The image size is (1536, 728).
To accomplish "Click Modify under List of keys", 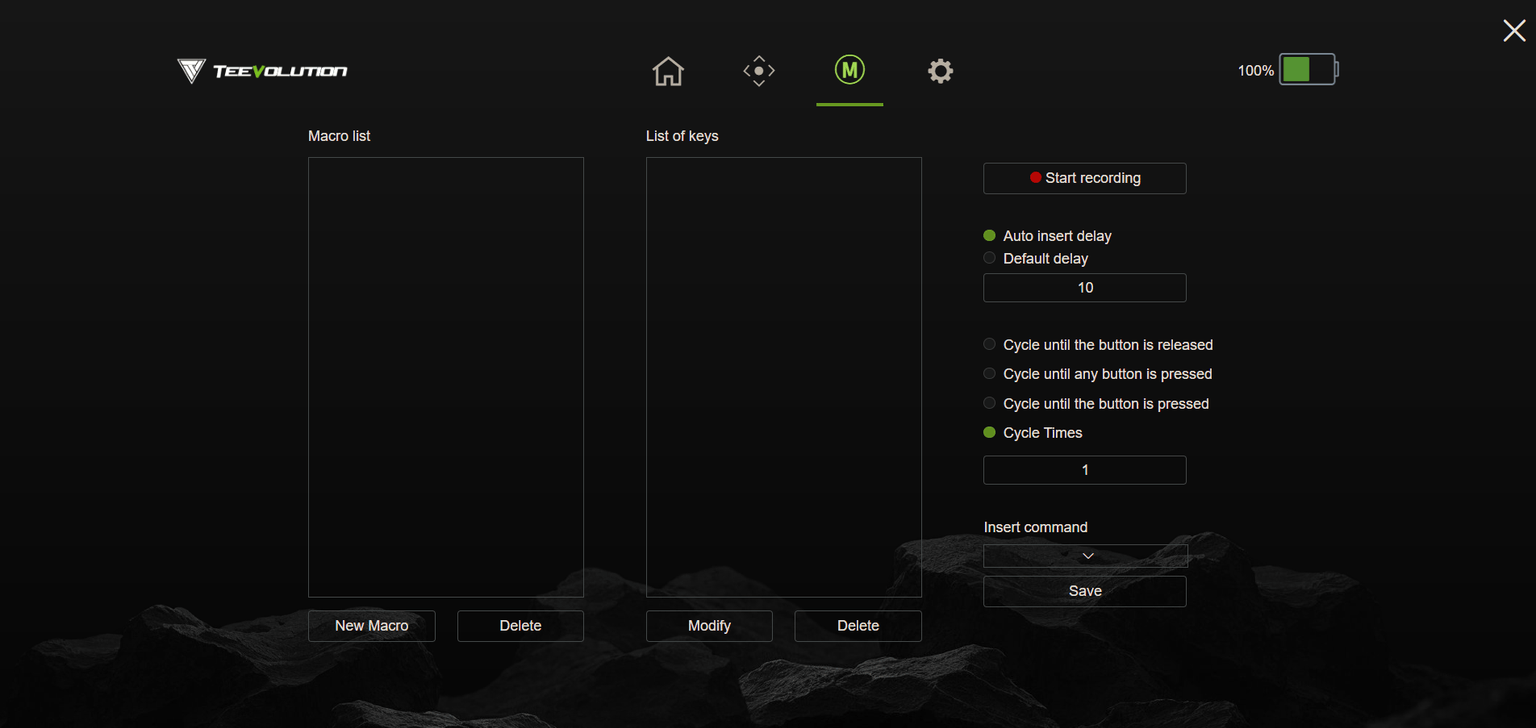I will click(709, 626).
